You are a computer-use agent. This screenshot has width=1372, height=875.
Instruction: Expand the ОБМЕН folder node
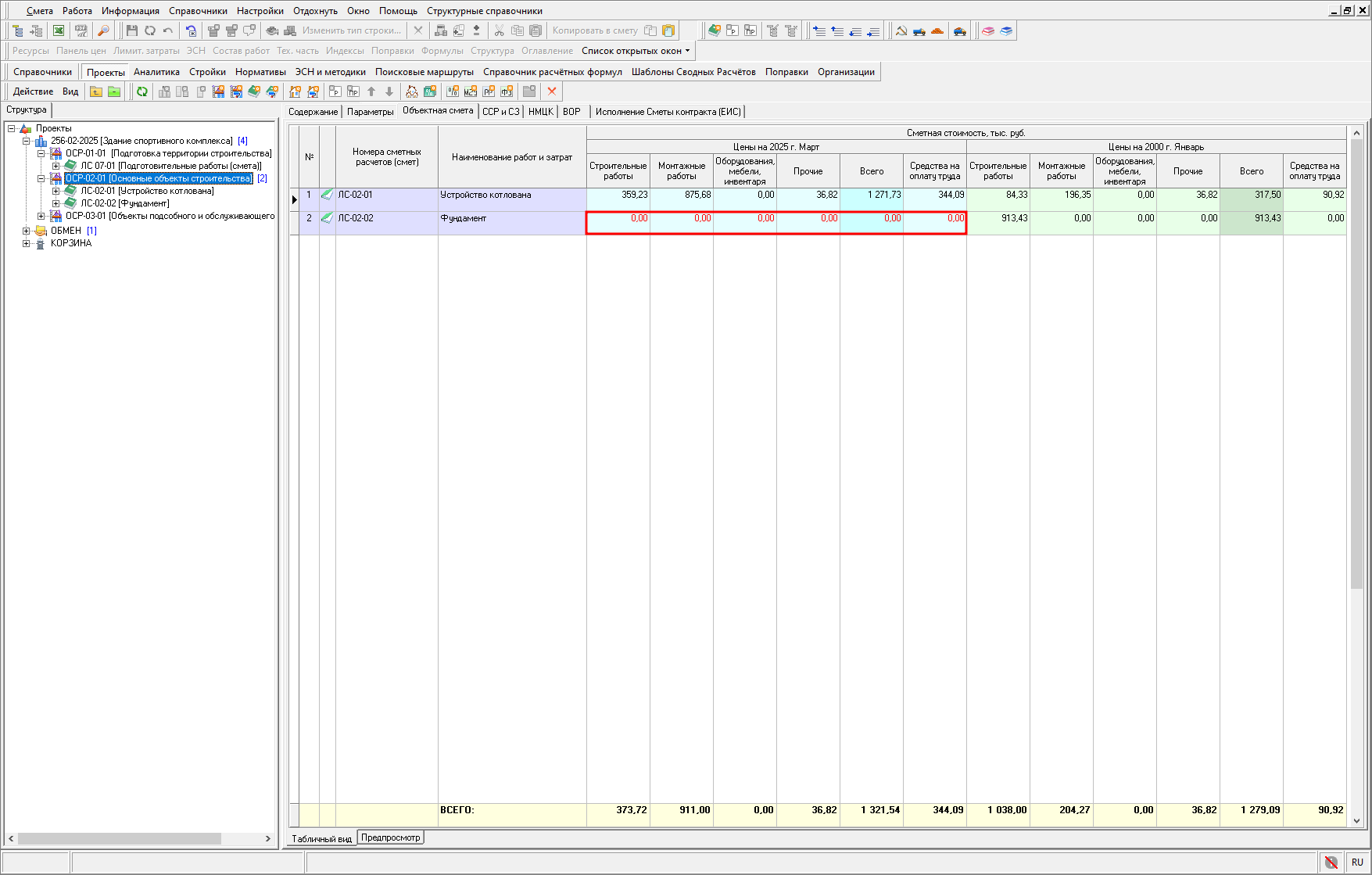pyautogui.click(x=26, y=231)
